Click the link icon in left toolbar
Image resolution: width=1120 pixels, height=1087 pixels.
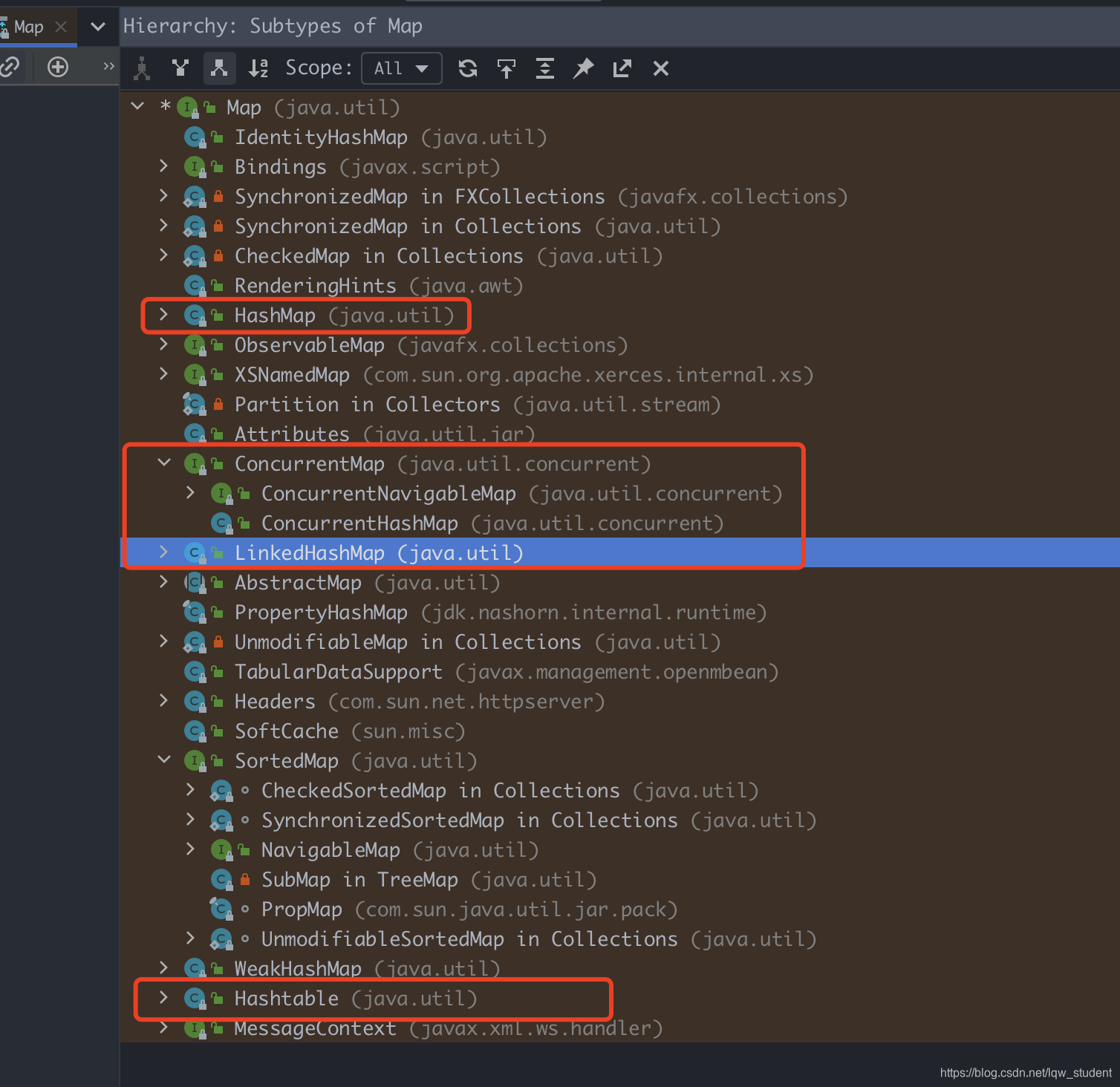pos(9,67)
